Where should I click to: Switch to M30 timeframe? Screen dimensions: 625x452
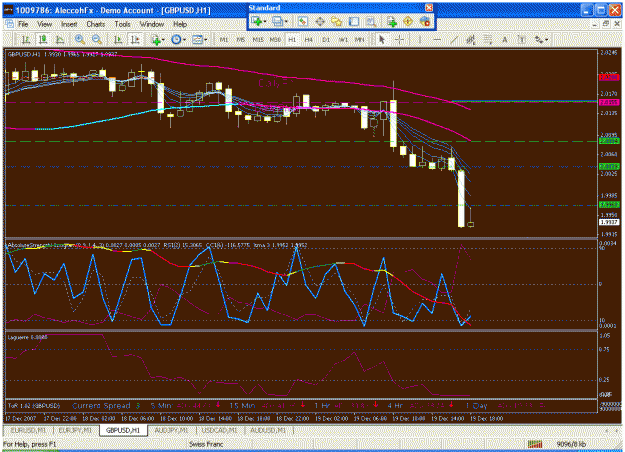coord(275,39)
